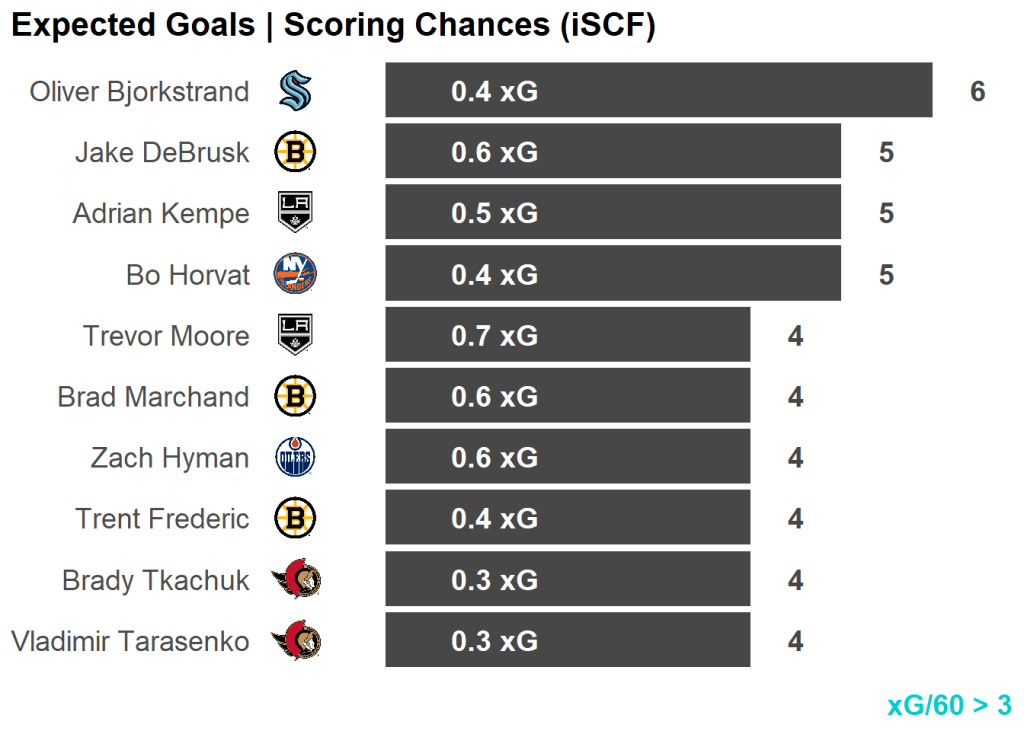
Task: Select the Kings logo beside Trevor Moore
Action: coord(295,335)
